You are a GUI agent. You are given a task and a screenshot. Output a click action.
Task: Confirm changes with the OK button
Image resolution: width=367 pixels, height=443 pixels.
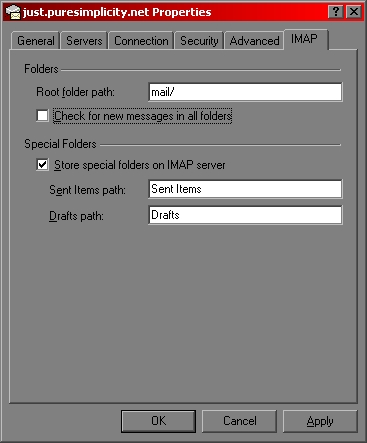click(x=158, y=421)
